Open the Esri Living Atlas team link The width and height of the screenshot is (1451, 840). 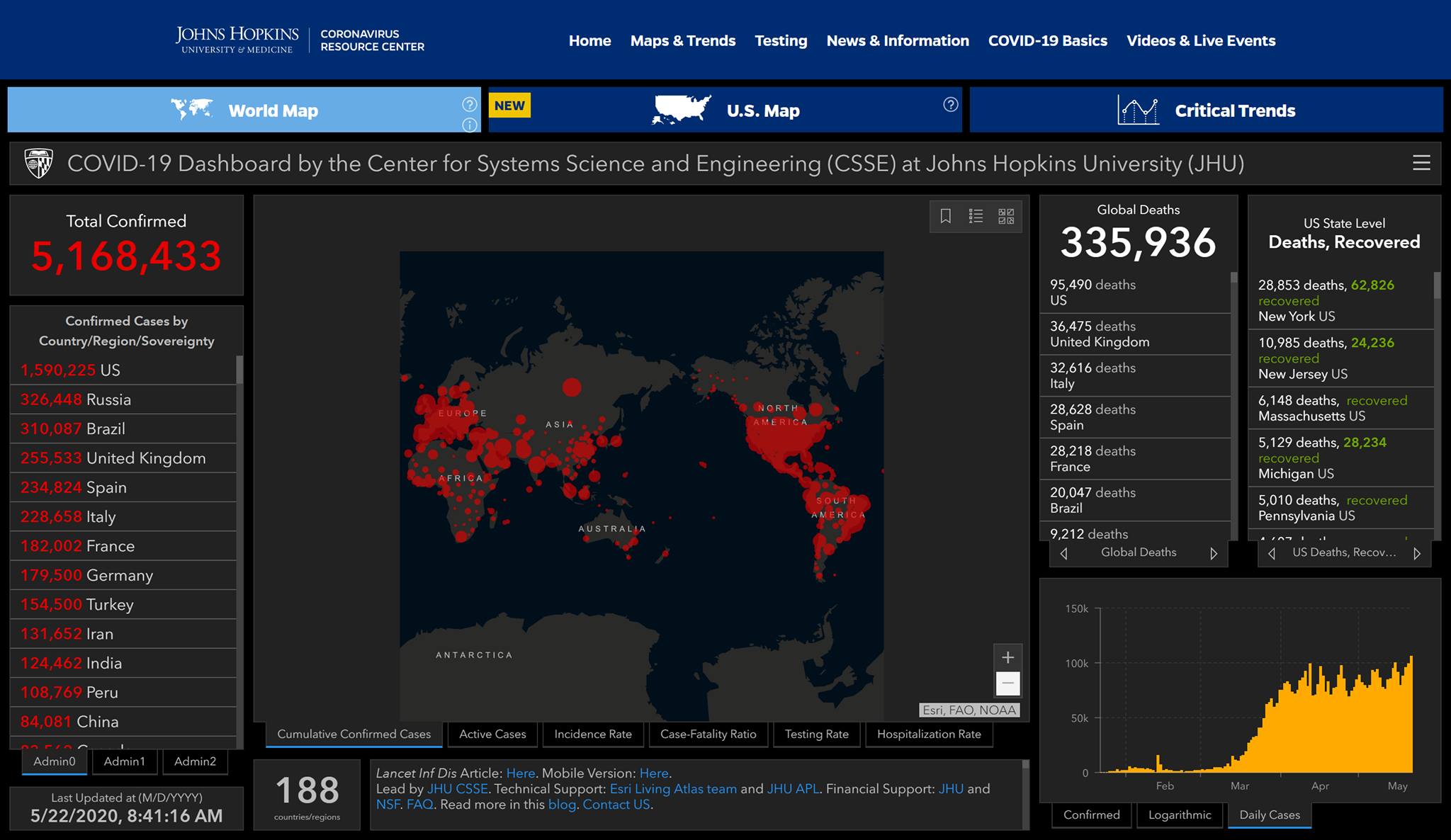click(x=673, y=789)
